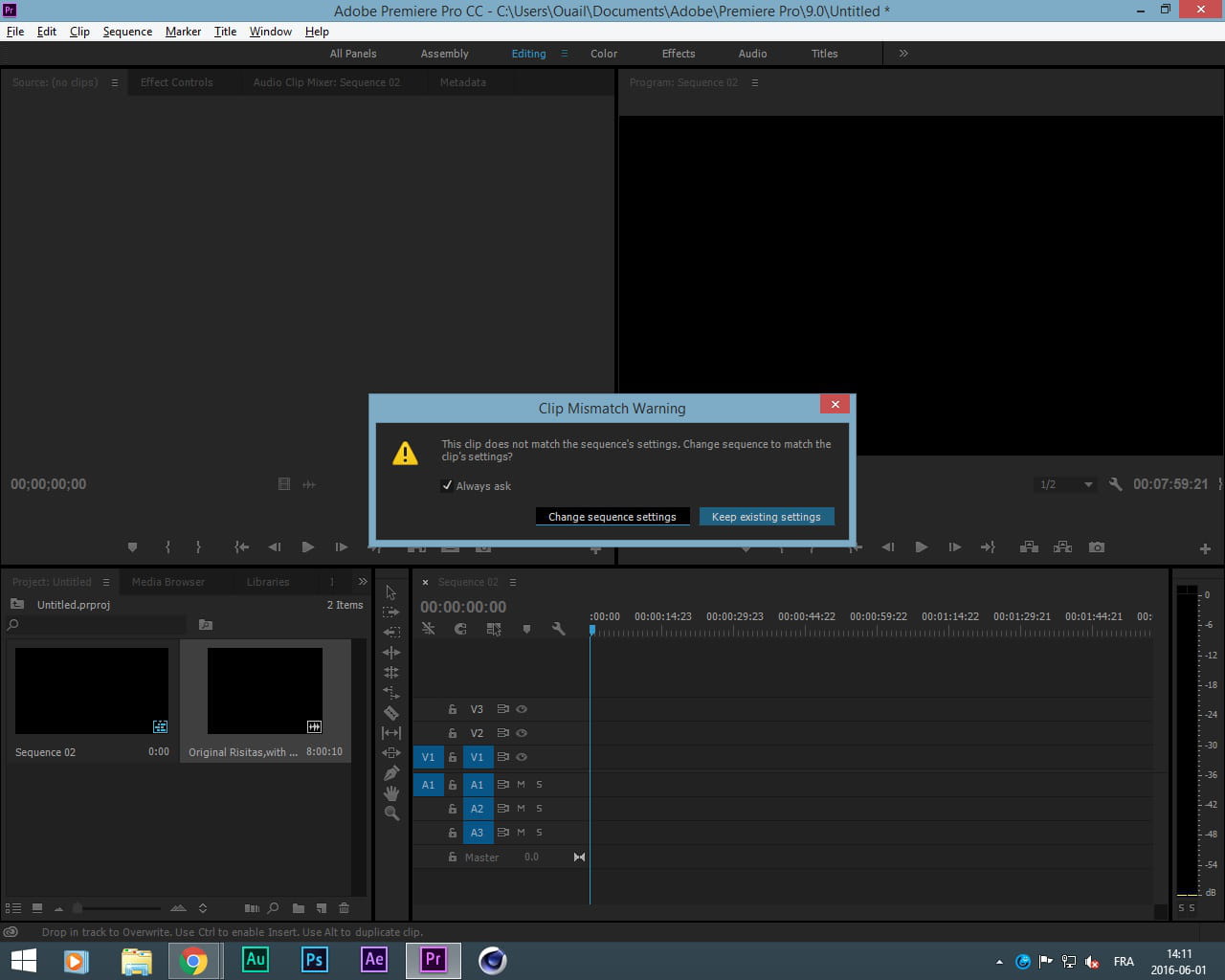Open Sequence 02 timeline panel menu

[513, 582]
